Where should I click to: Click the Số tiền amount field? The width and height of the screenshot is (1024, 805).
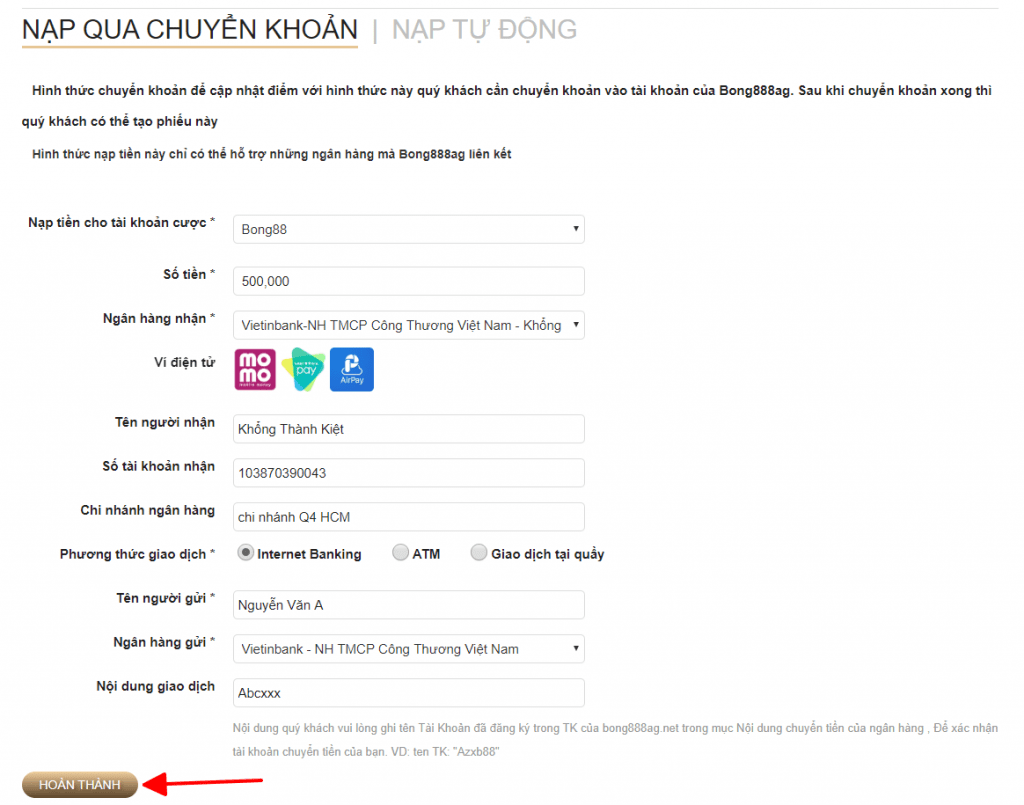pyautogui.click(x=407, y=280)
